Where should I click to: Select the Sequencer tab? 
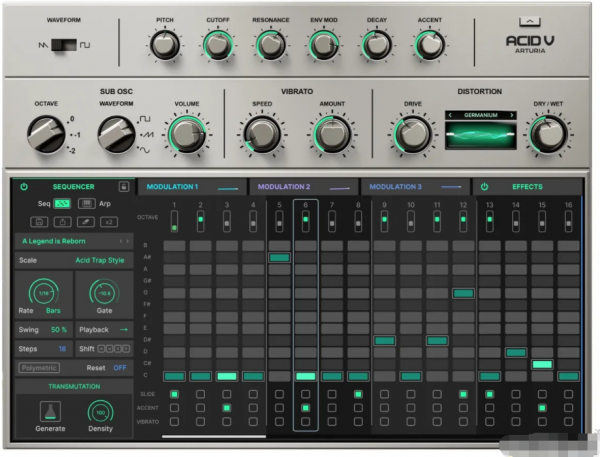coord(73,187)
